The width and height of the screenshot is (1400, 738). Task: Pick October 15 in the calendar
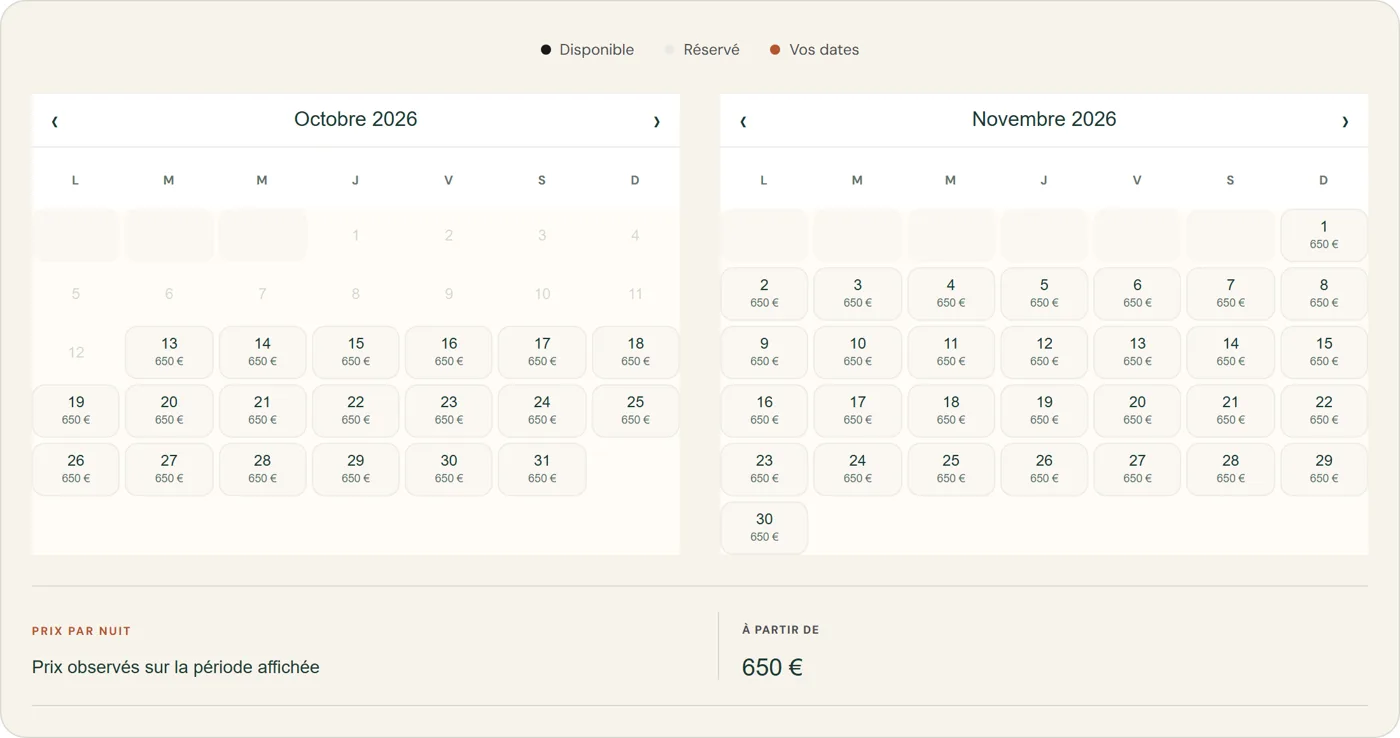[x=356, y=352]
